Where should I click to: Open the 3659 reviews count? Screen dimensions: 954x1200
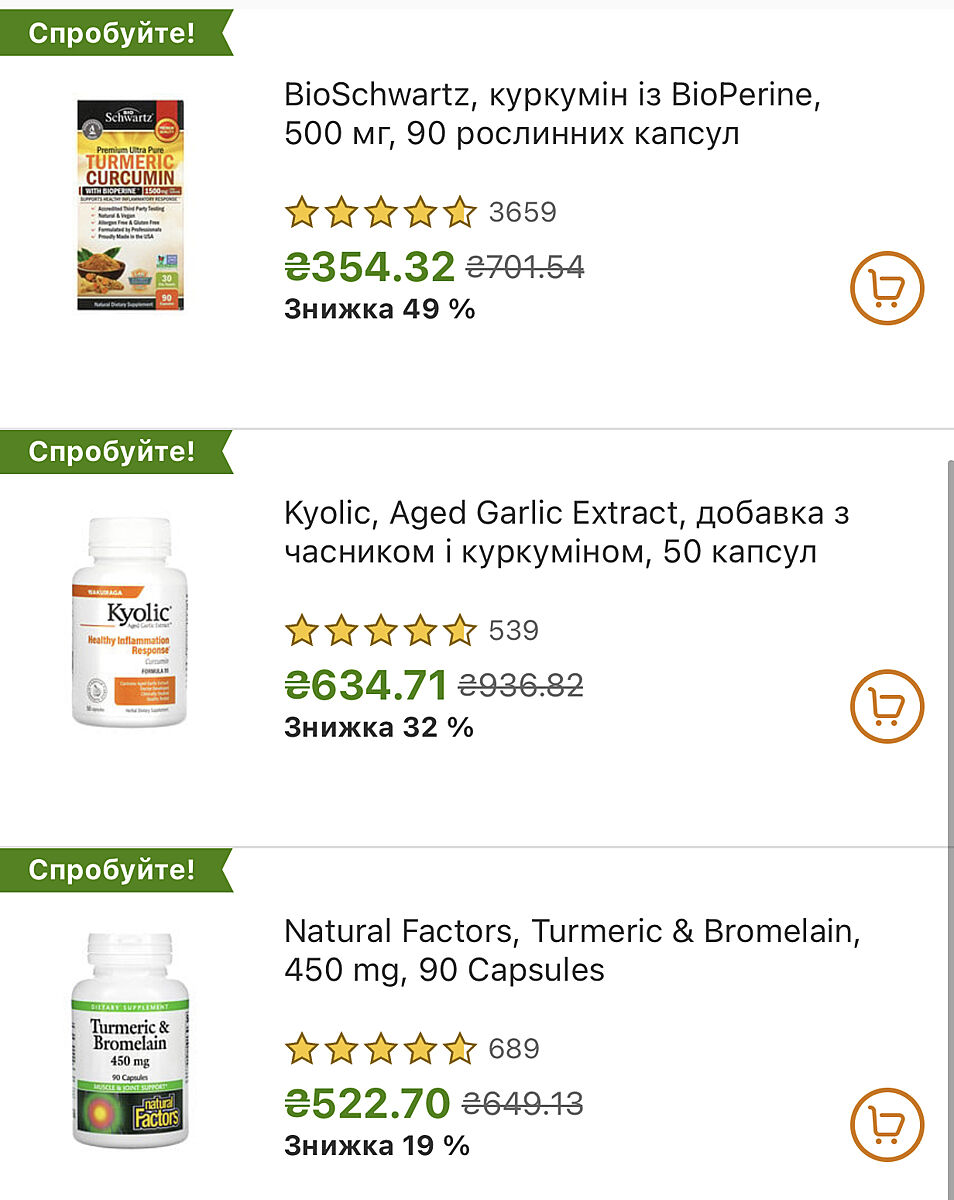[x=522, y=212]
